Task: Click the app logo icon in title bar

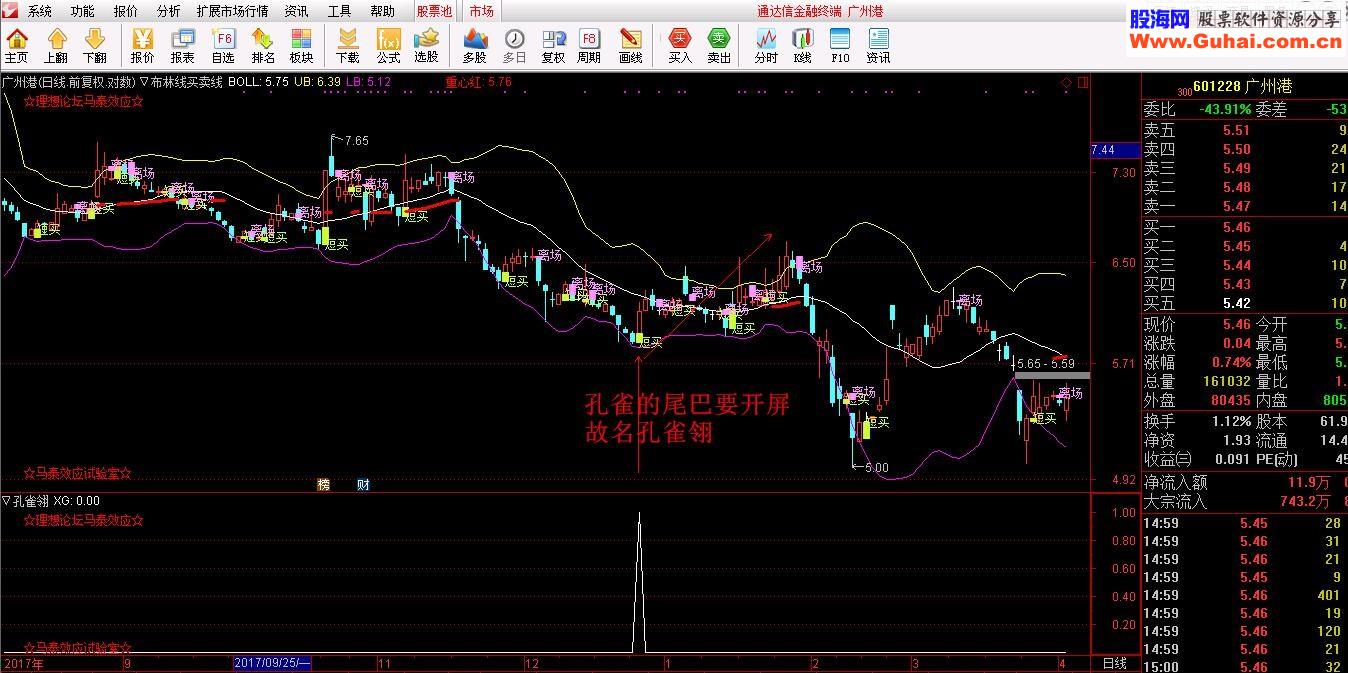Action: (x=11, y=11)
